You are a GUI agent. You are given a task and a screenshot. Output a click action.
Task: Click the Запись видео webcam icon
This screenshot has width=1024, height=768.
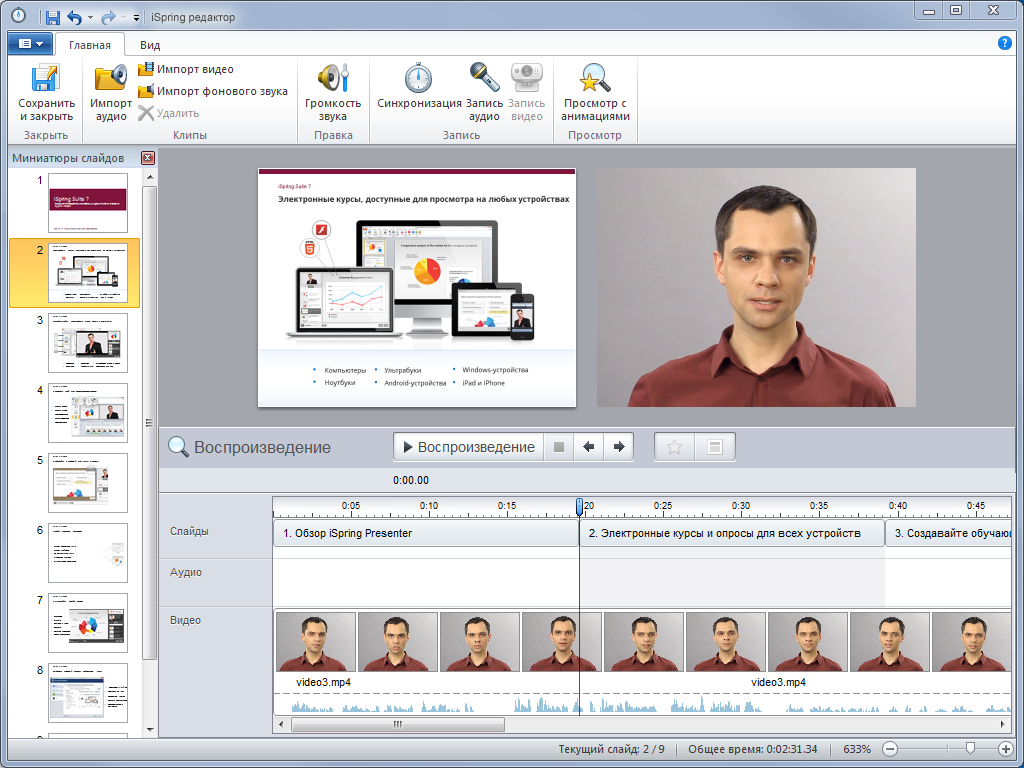[526, 93]
